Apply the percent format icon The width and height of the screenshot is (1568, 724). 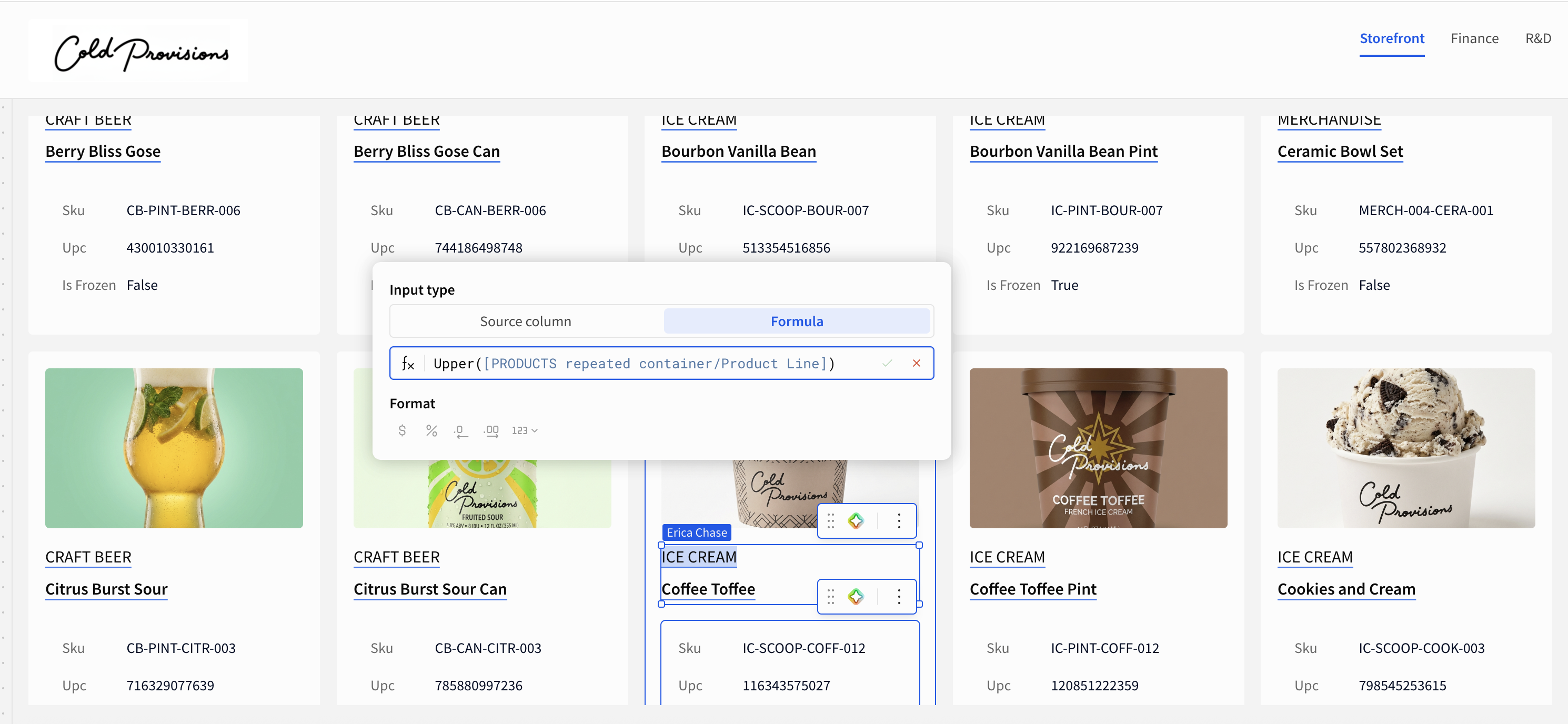431,430
